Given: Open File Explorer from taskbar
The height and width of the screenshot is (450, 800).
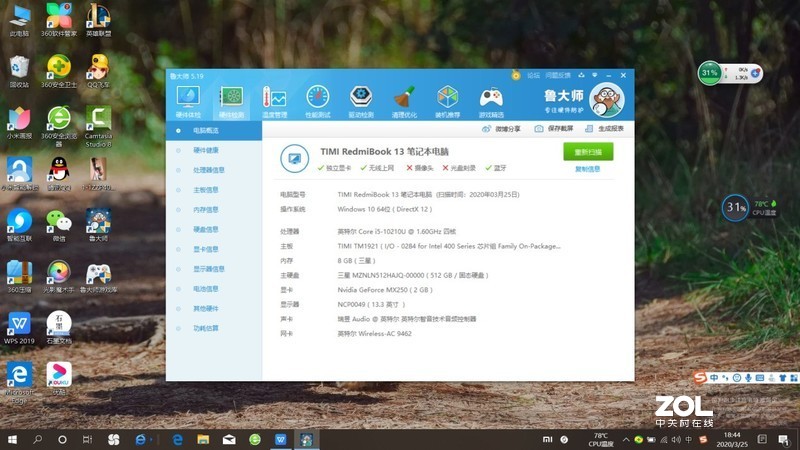Looking at the screenshot, I should click(x=203, y=439).
